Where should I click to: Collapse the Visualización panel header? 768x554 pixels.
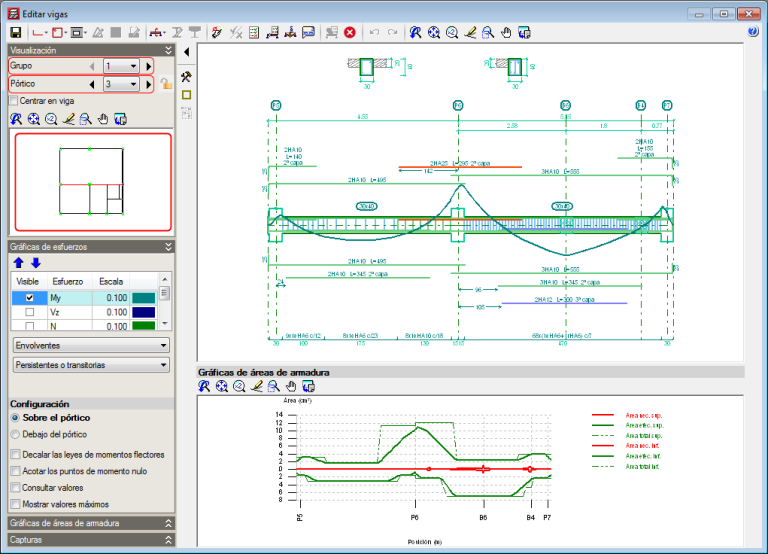pos(168,49)
